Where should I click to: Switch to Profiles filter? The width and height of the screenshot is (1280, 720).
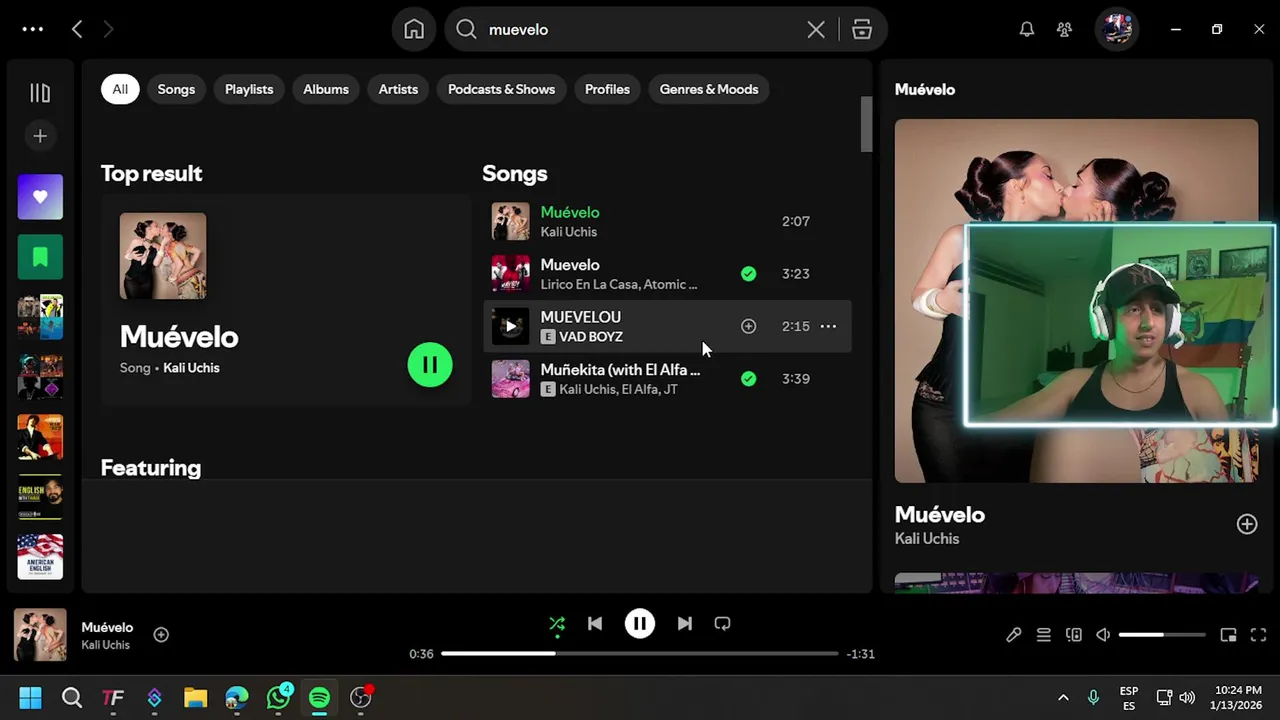tap(607, 89)
